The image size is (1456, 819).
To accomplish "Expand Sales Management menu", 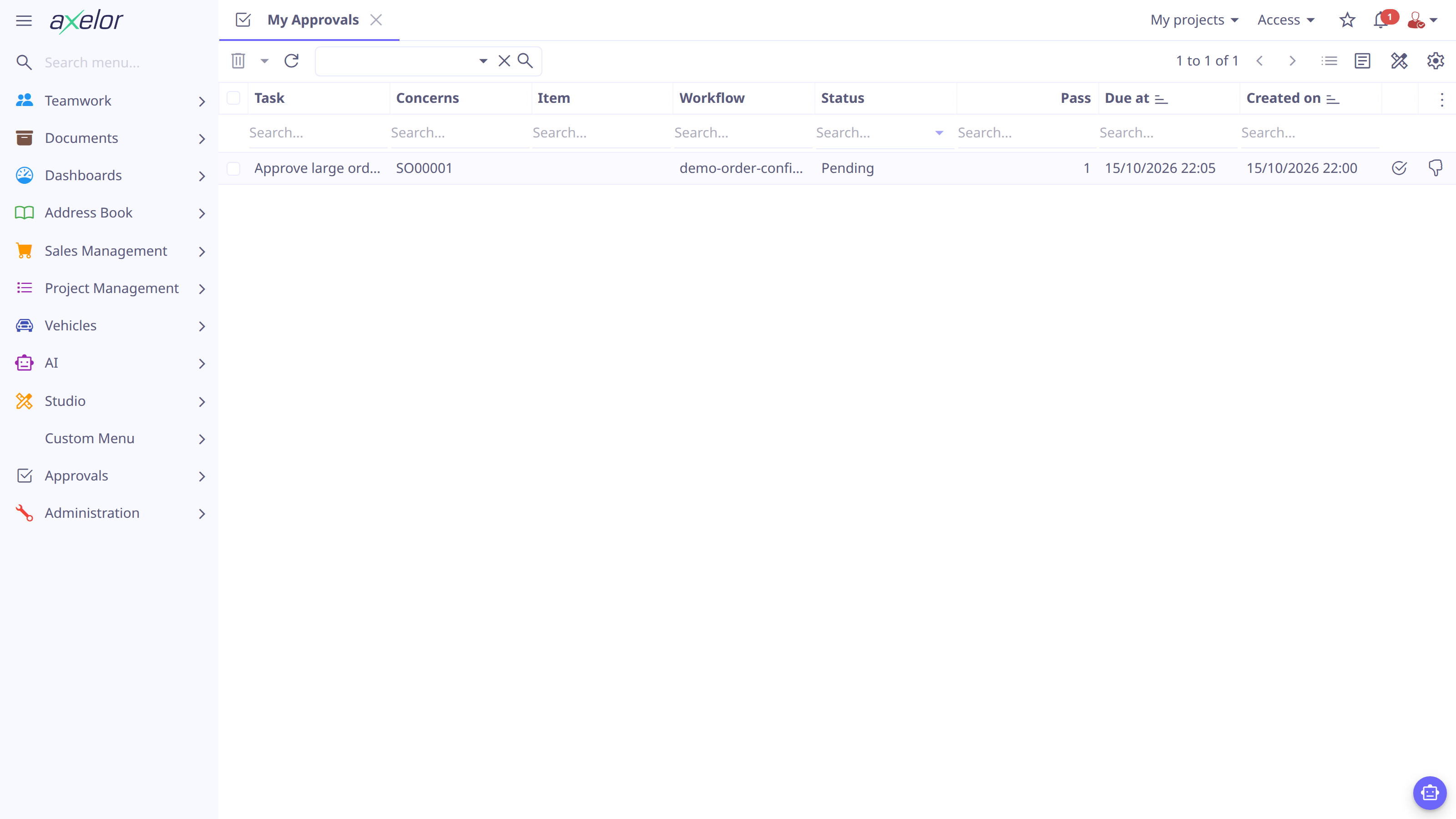I will click(x=110, y=251).
